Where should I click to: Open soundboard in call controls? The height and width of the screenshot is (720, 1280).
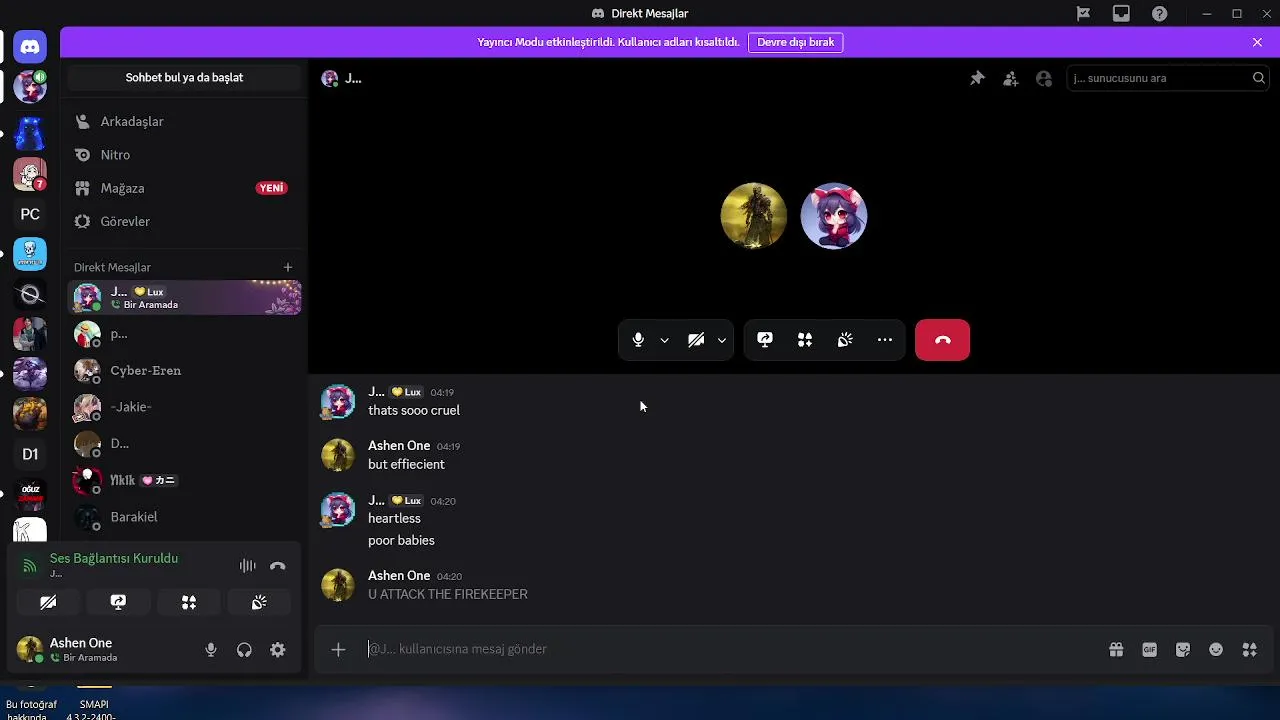pos(845,340)
